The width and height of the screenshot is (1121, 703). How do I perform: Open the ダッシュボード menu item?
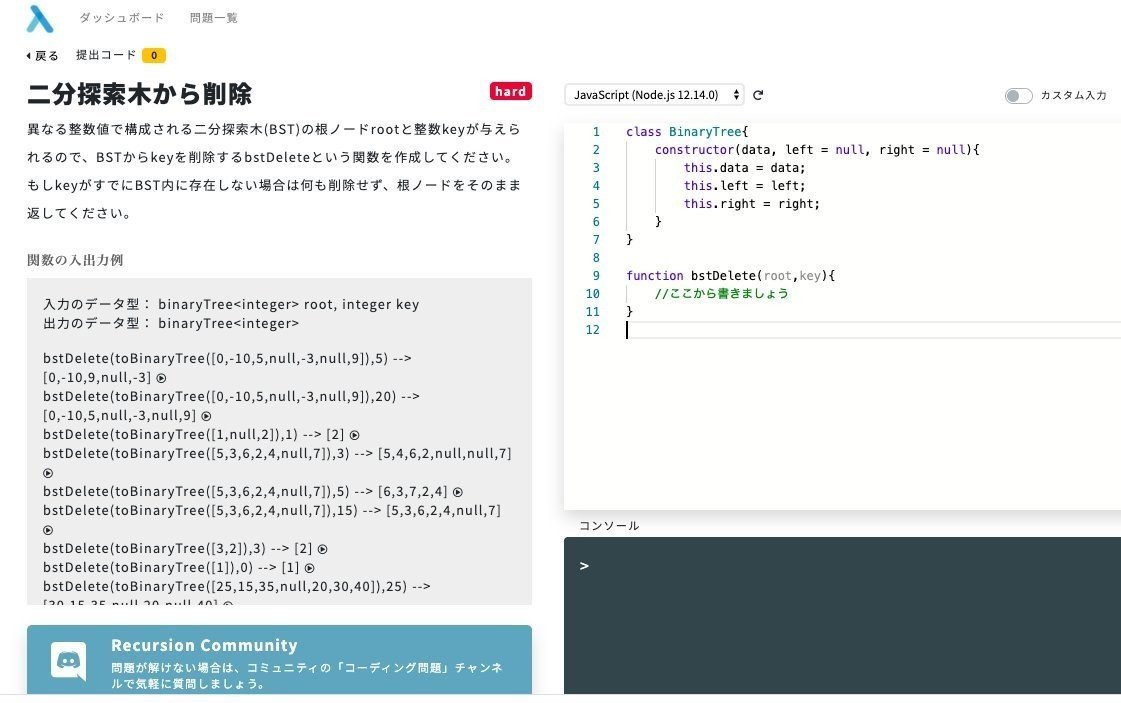[x=122, y=17]
